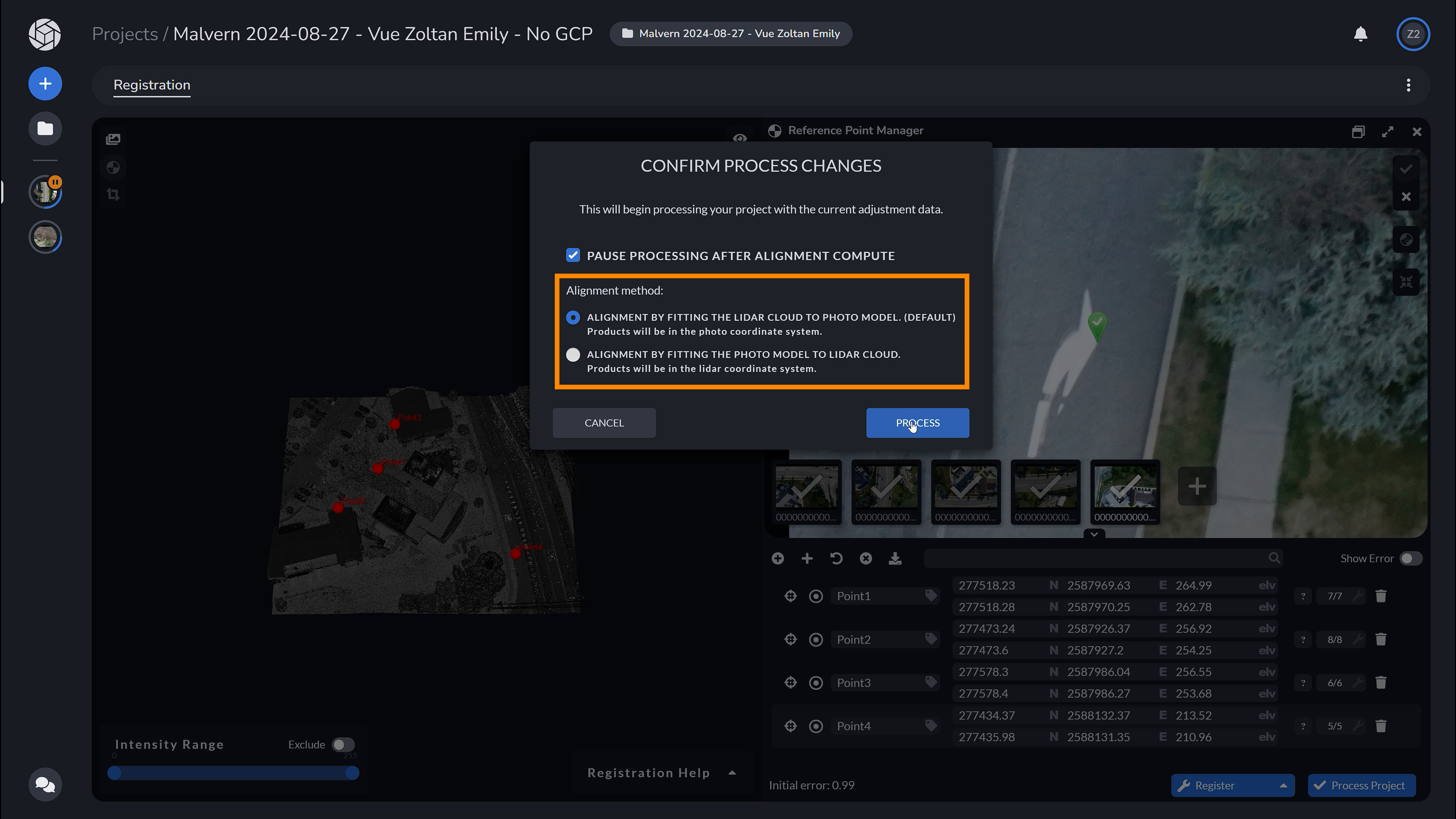1456x819 pixels.
Task: Collapse the Registration Help panel
Action: [732, 773]
